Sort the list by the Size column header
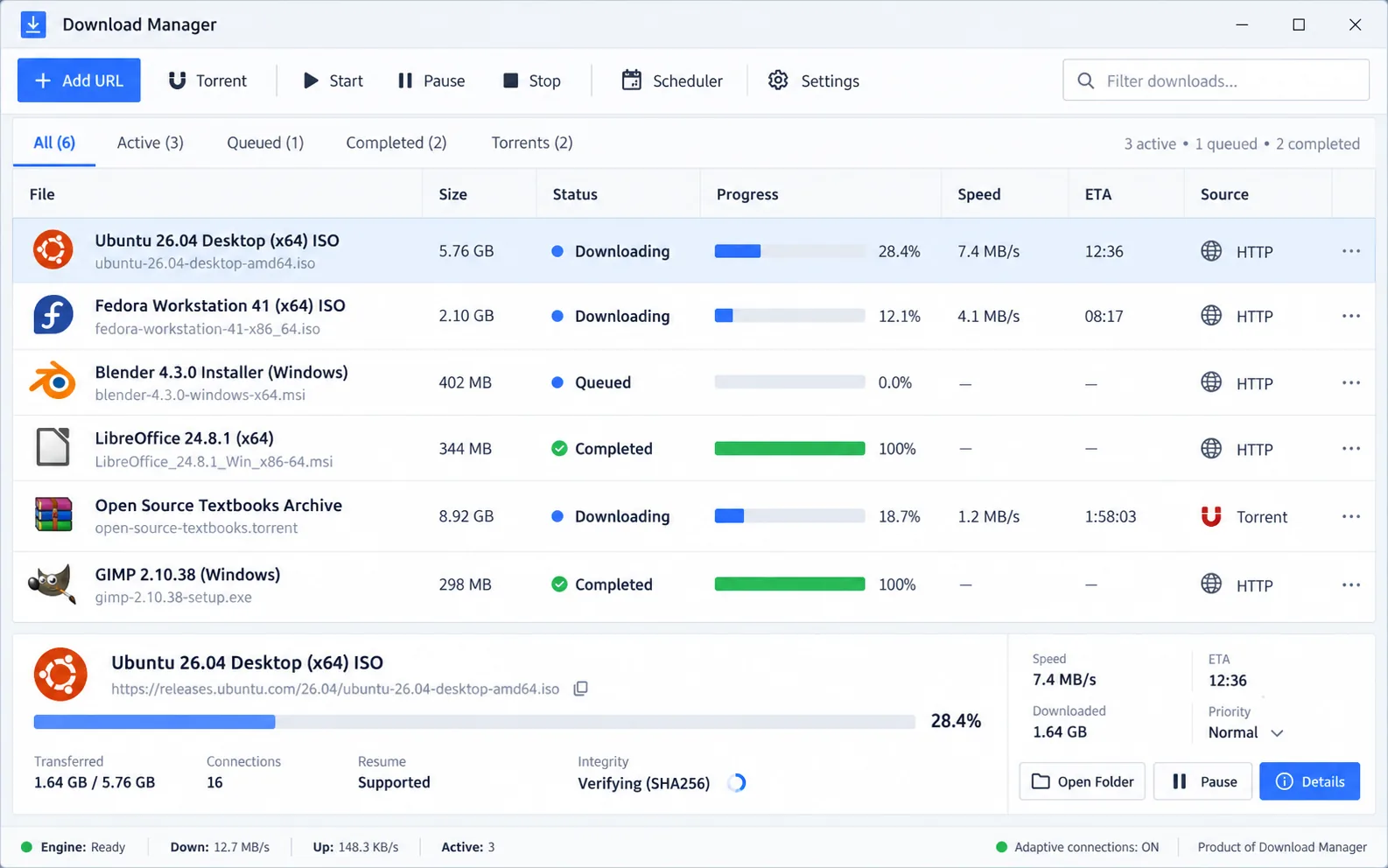This screenshot has height=868, width=1388. point(452,194)
